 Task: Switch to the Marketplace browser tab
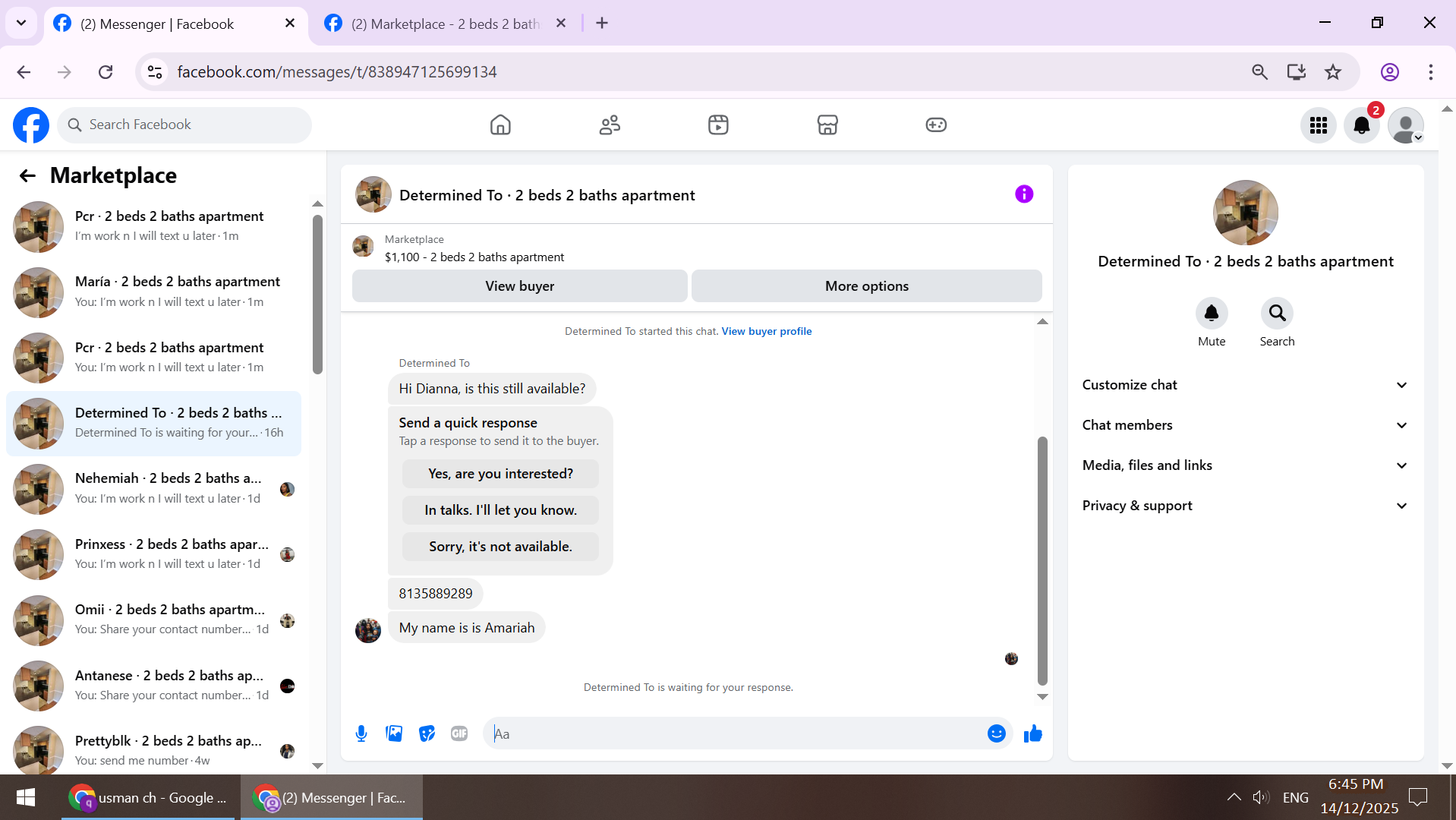[444, 24]
